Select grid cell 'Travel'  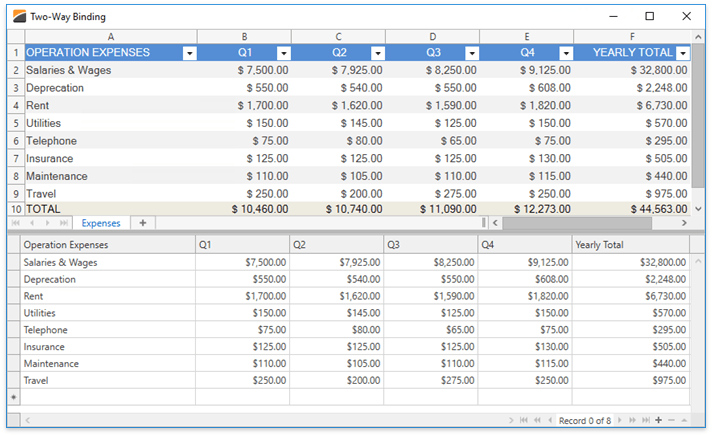pyautogui.click(x=108, y=380)
